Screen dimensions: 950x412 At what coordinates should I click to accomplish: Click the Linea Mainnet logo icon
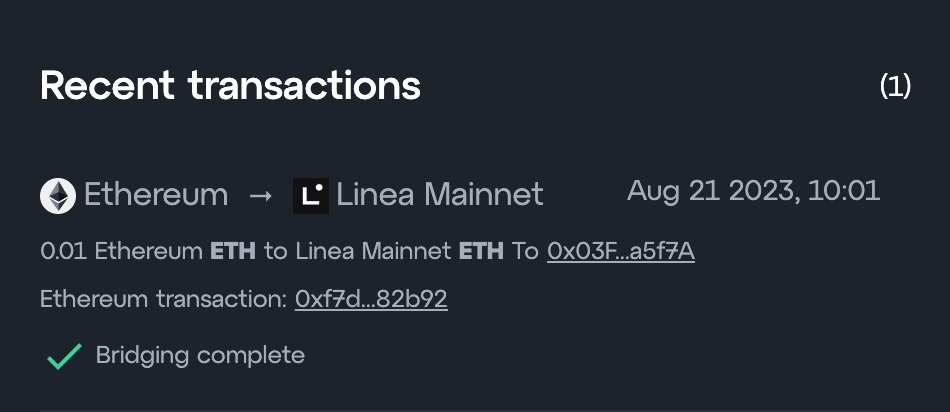click(311, 195)
